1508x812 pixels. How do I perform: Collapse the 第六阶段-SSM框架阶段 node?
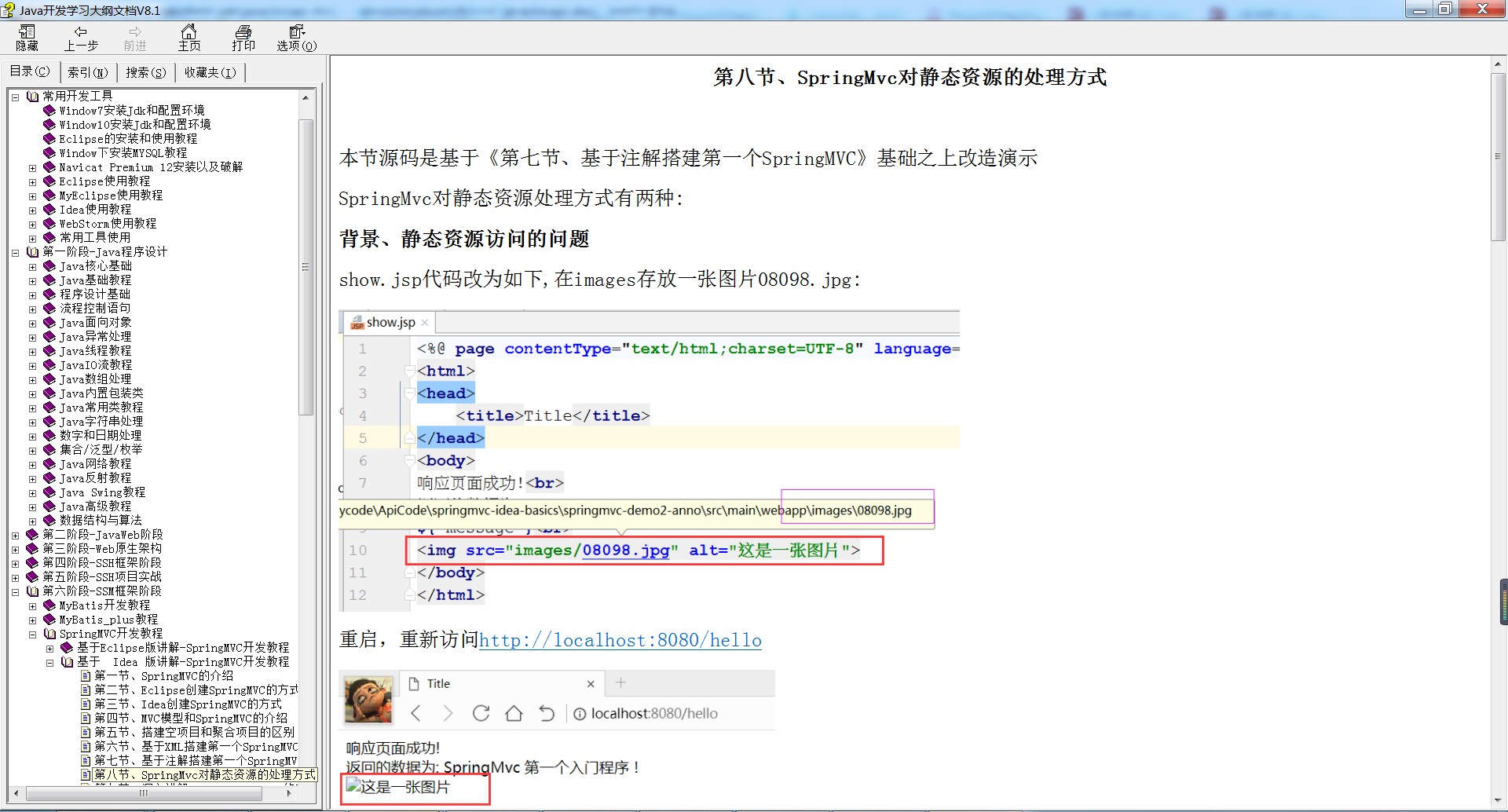15,592
